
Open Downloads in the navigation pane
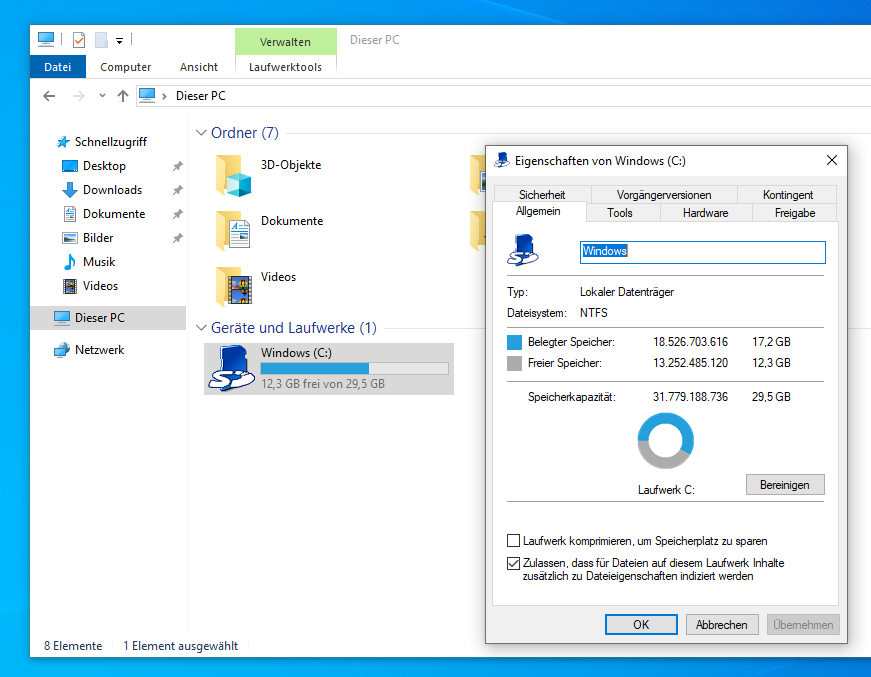pos(112,190)
